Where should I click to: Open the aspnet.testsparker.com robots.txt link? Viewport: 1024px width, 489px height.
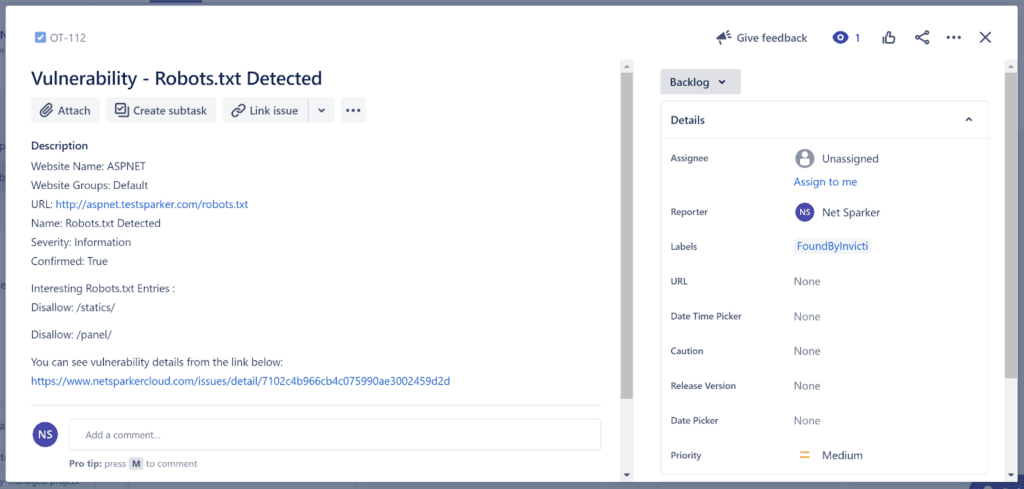click(x=152, y=204)
